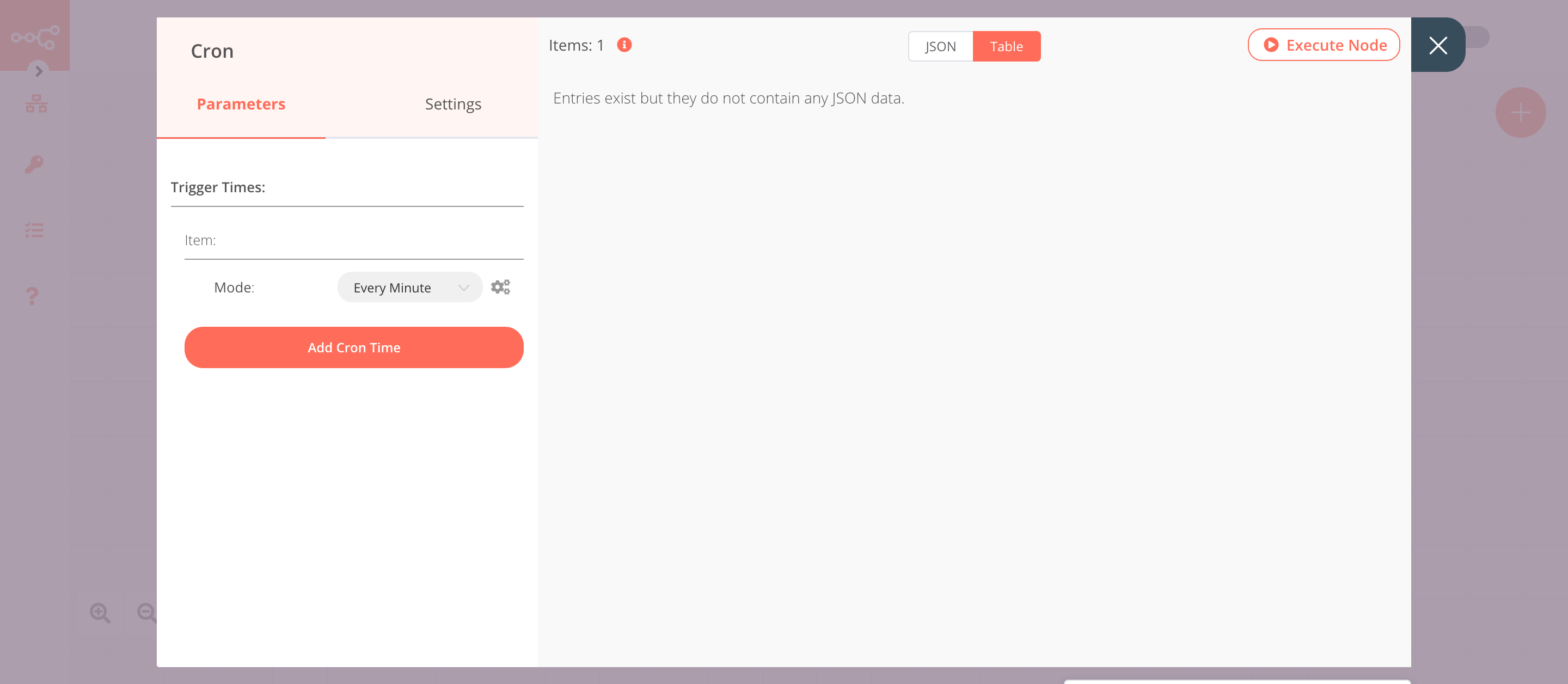Zoom in using the canvas magnifier icon
The height and width of the screenshot is (684, 1568).
(100, 613)
